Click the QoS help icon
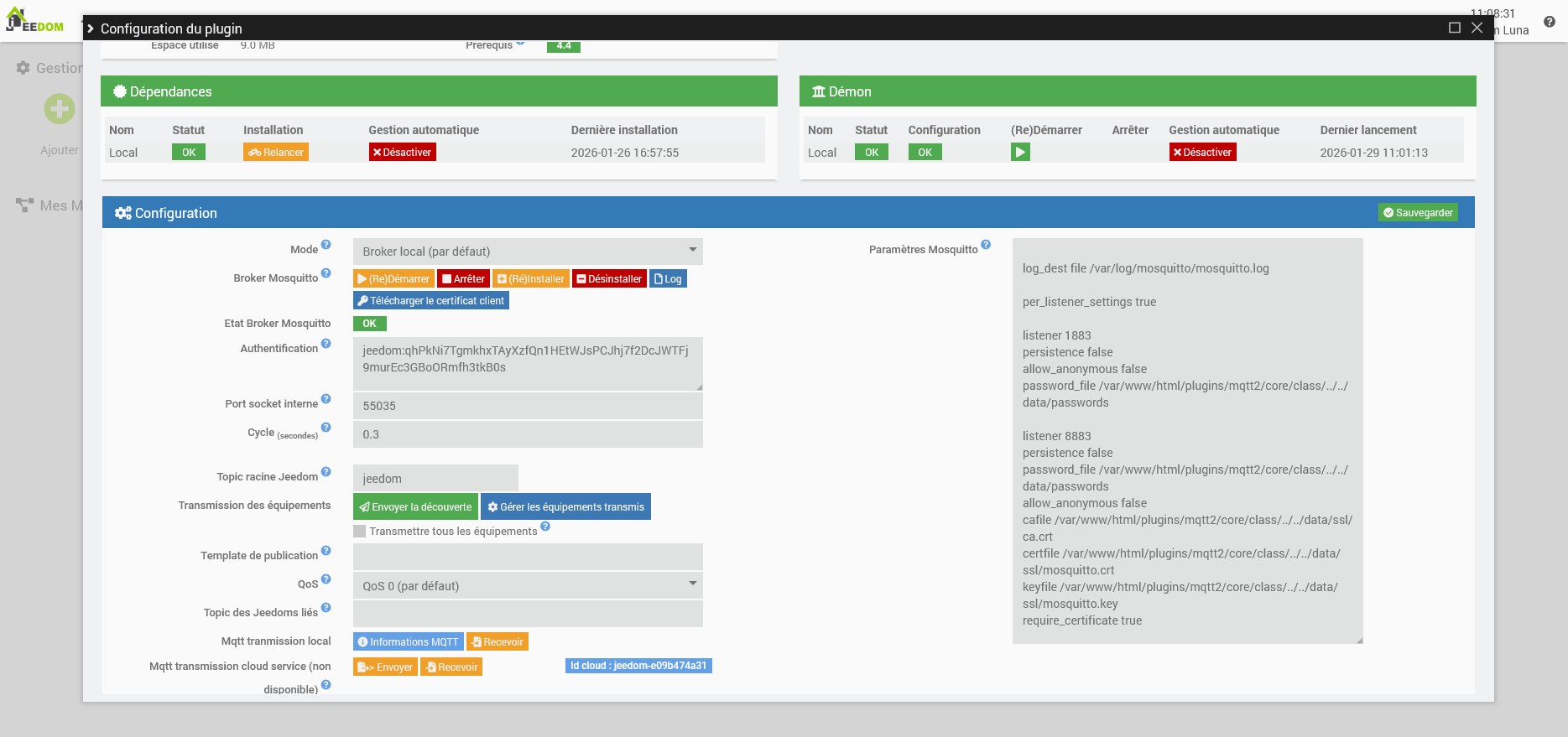The height and width of the screenshot is (737, 1568). [x=326, y=579]
